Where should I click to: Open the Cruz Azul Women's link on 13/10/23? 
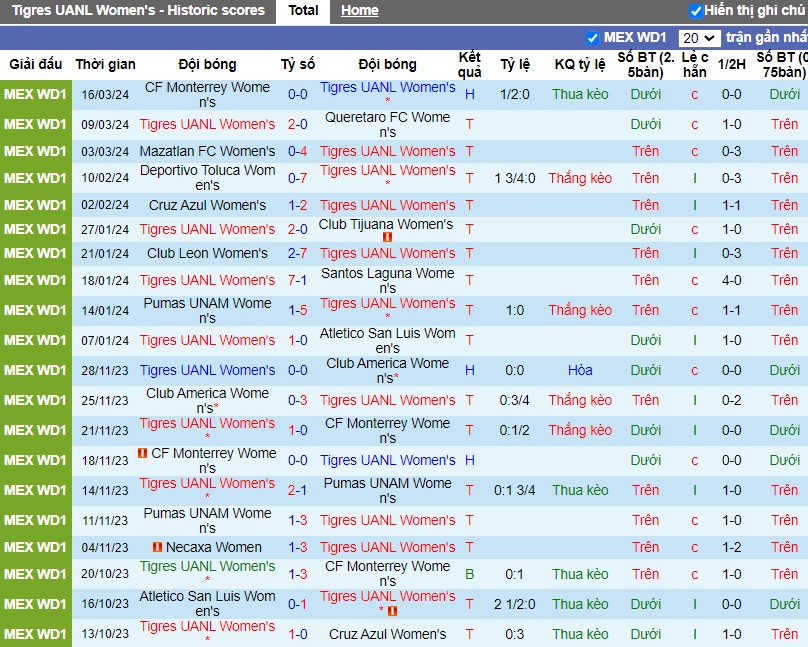388,634
